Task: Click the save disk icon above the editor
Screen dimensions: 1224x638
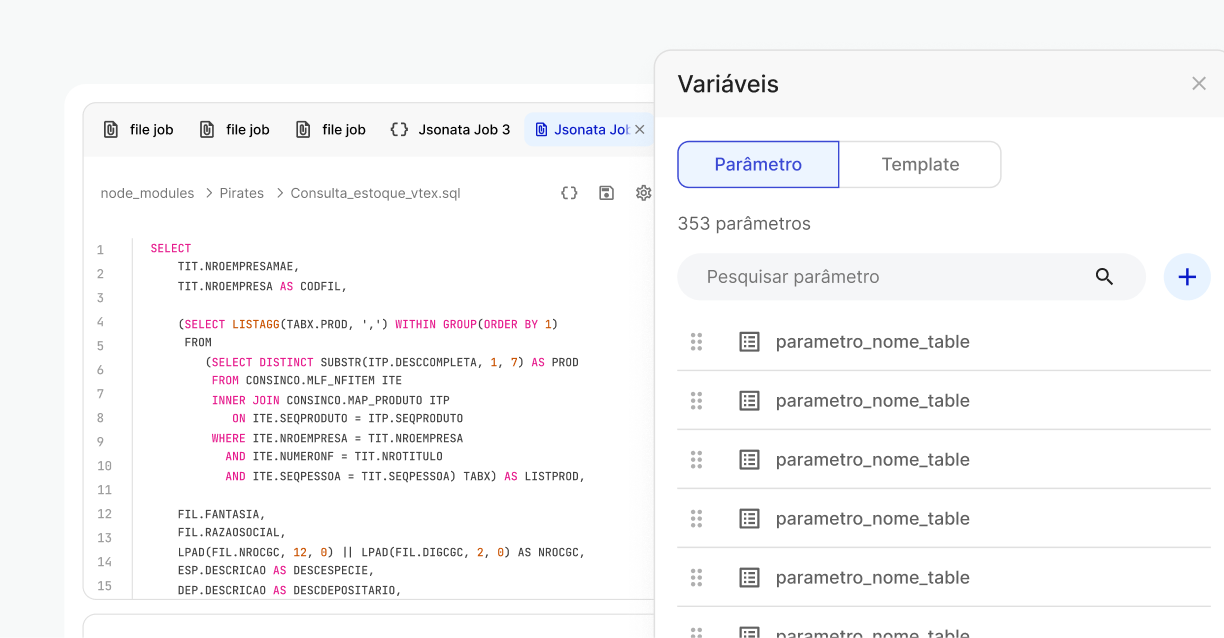Action: pyautogui.click(x=606, y=193)
